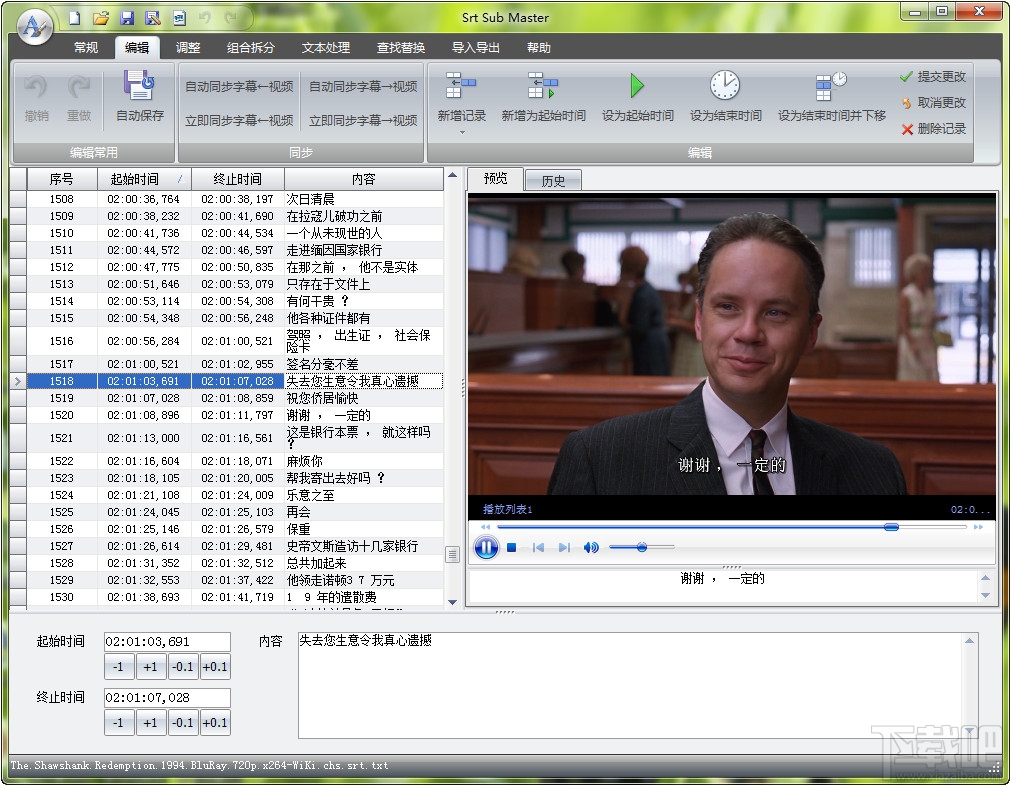1011x786 pixels.
Task: Click the 终止时间 input field
Action: click(x=167, y=698)
